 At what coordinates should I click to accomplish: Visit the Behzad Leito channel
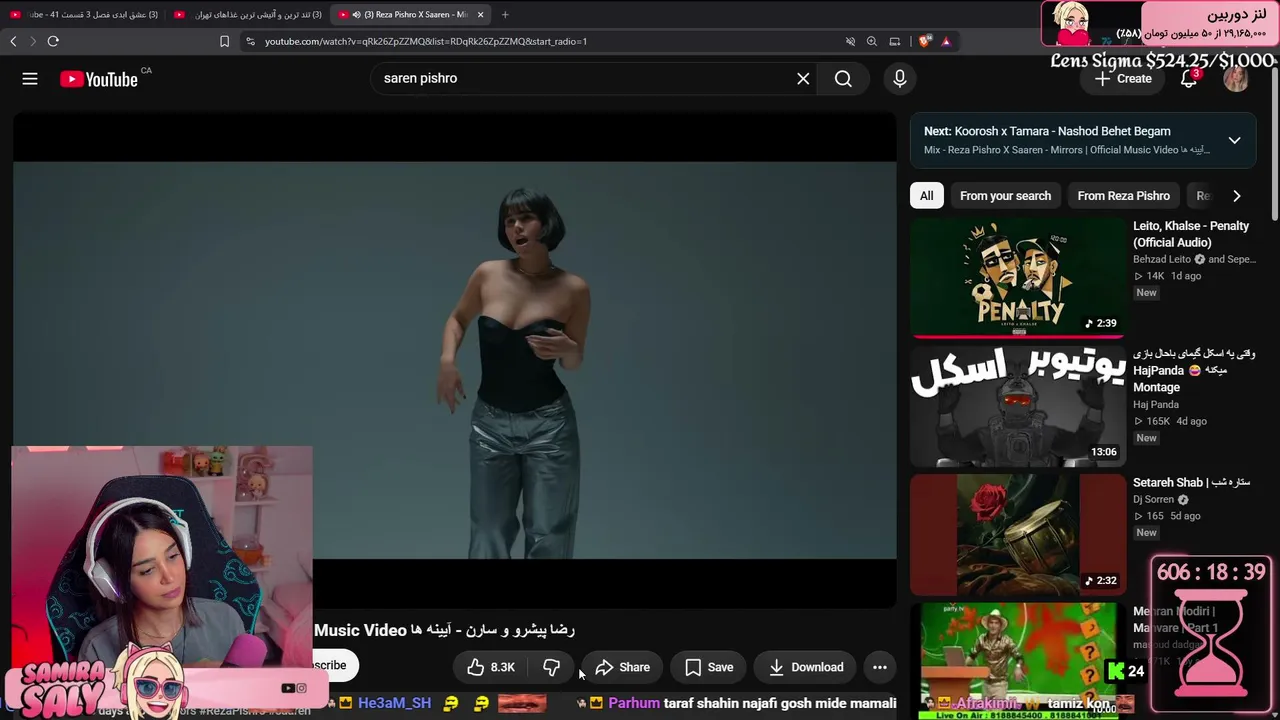click(1163, 259)
